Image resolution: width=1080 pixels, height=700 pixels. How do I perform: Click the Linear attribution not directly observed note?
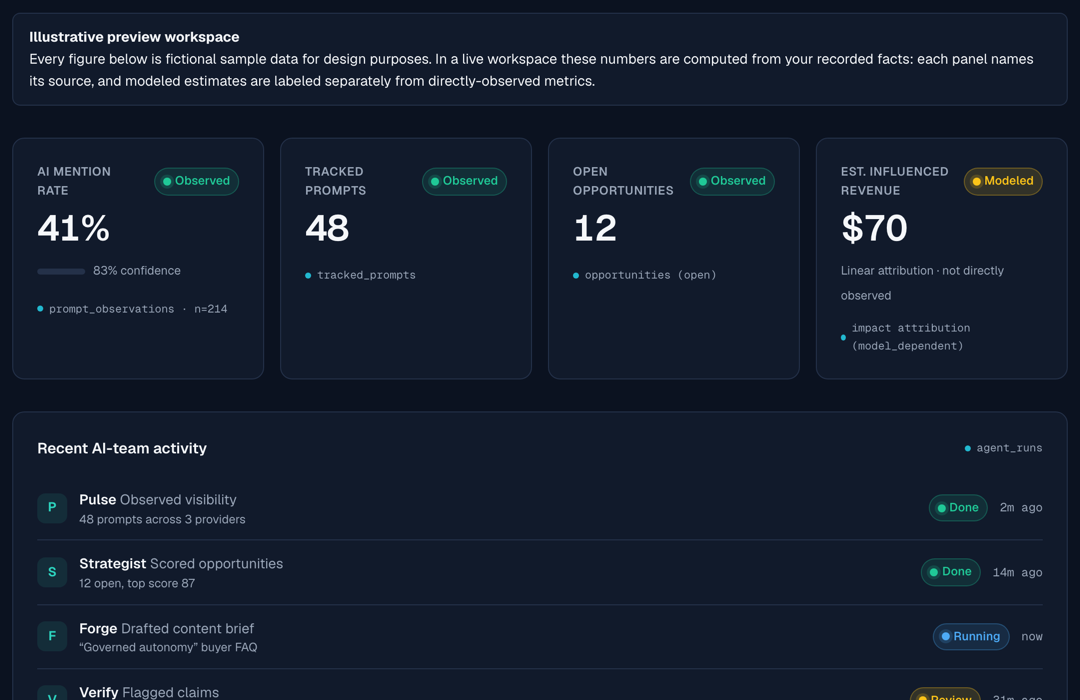(x=922, y=283)
